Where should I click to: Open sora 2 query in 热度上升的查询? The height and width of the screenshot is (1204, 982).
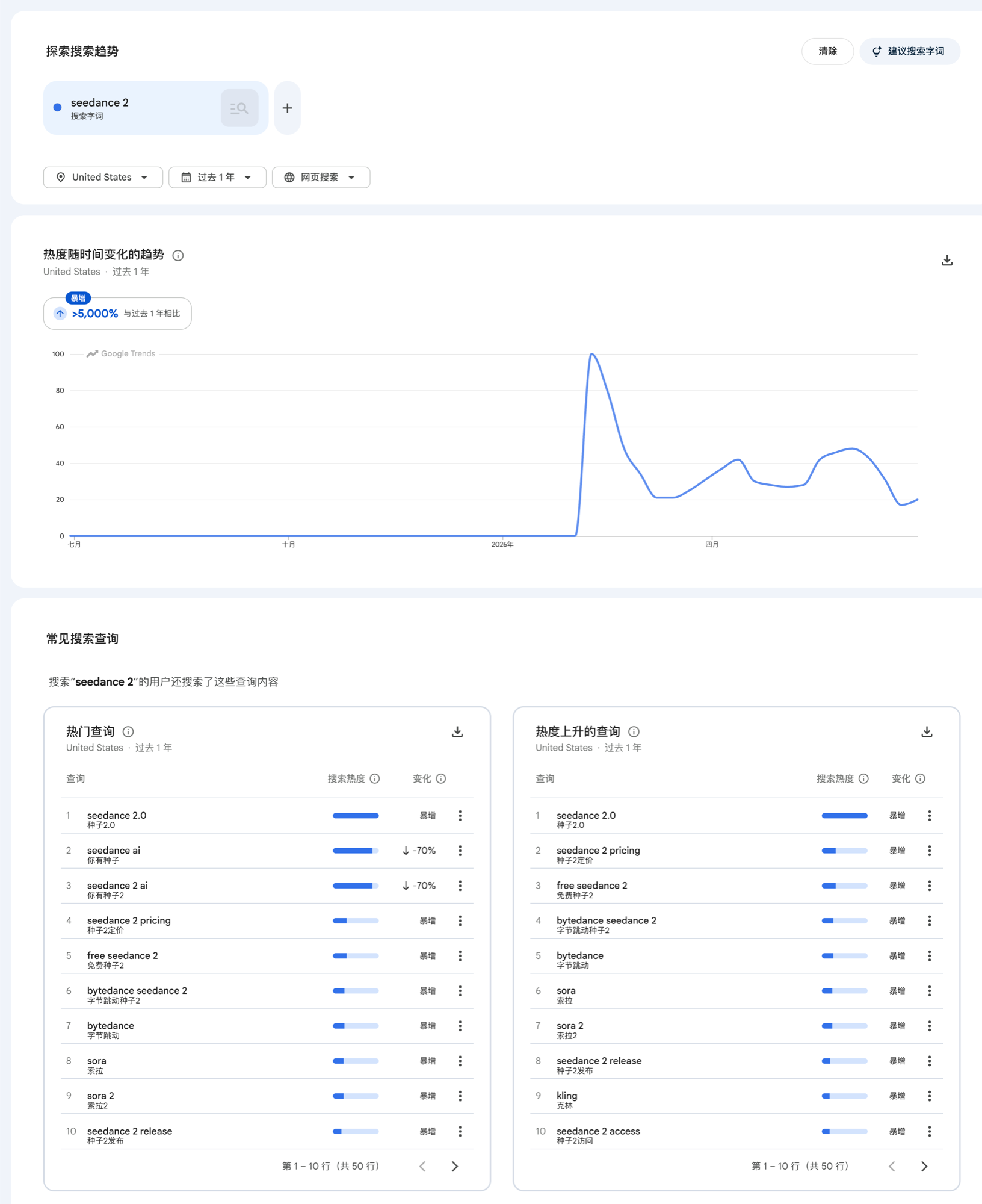coord(570,1025)
